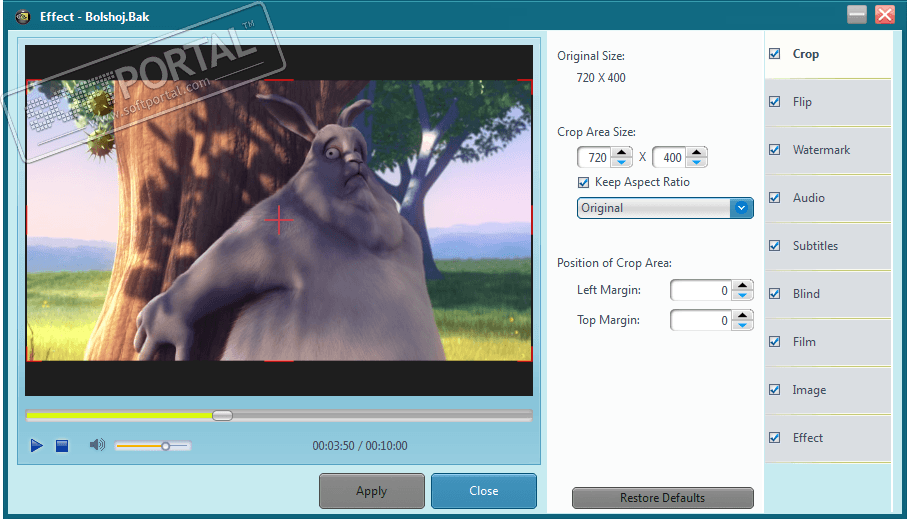Viewport: 910px width, 520px height.
Task: Toggle the Flip checkbox
Action: click(x=775, y=102)
